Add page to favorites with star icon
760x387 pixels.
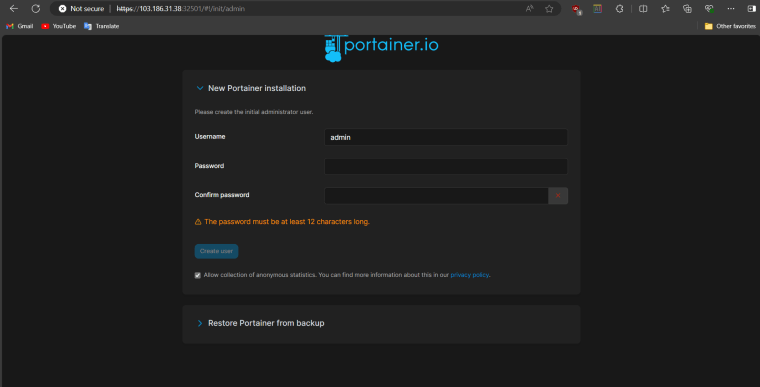tap(549, 9)
